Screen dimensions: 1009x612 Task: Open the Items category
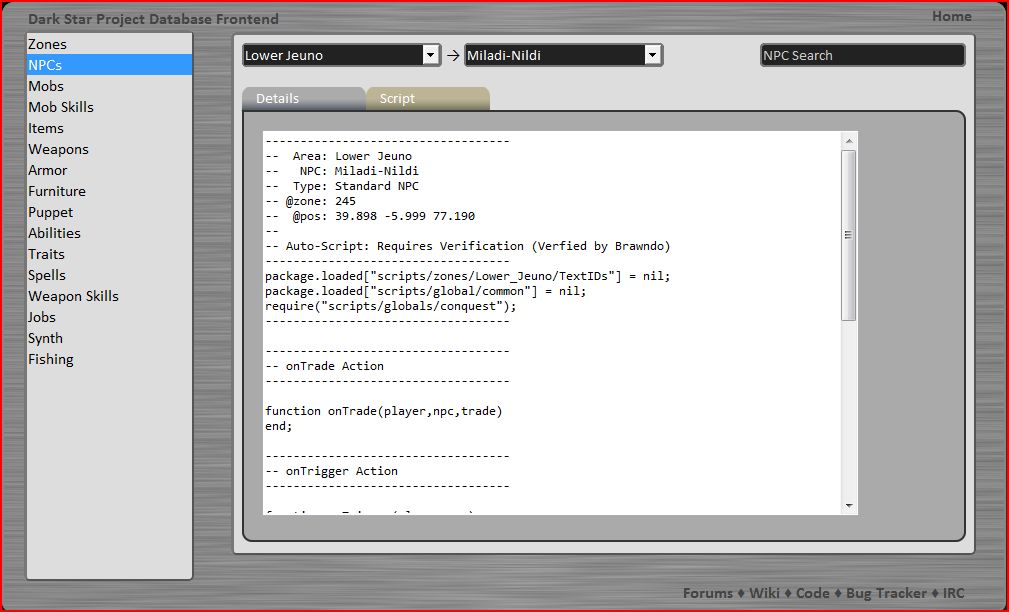coord(46,128)
